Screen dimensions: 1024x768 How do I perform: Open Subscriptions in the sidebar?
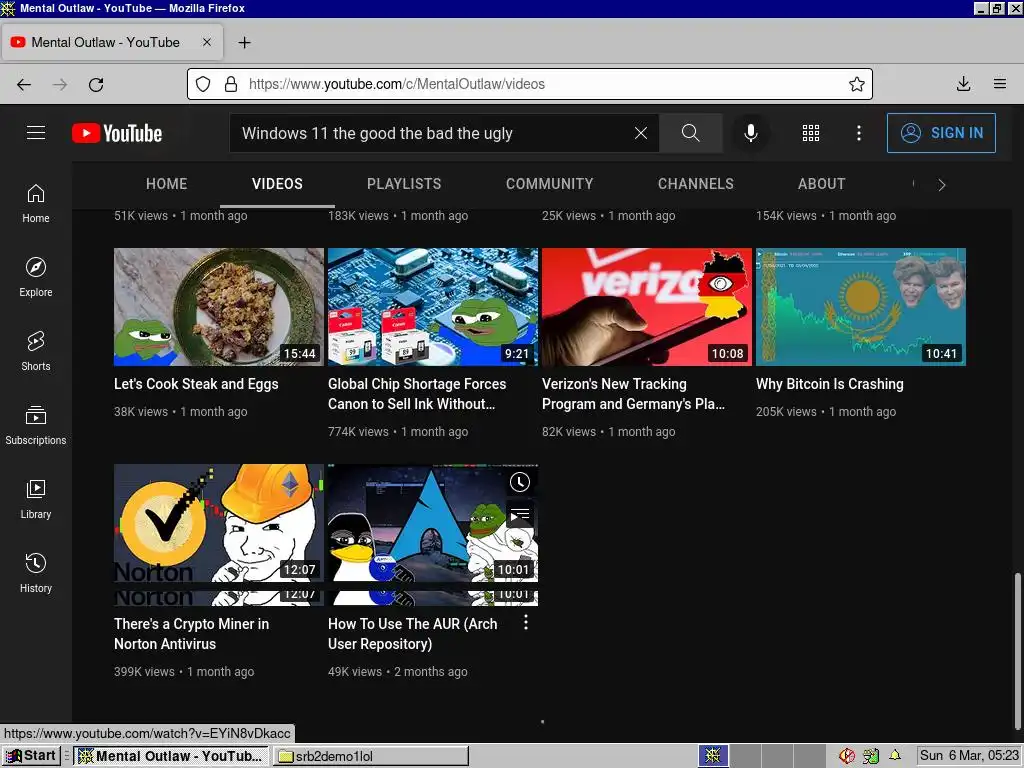click(x=36, y=425)
